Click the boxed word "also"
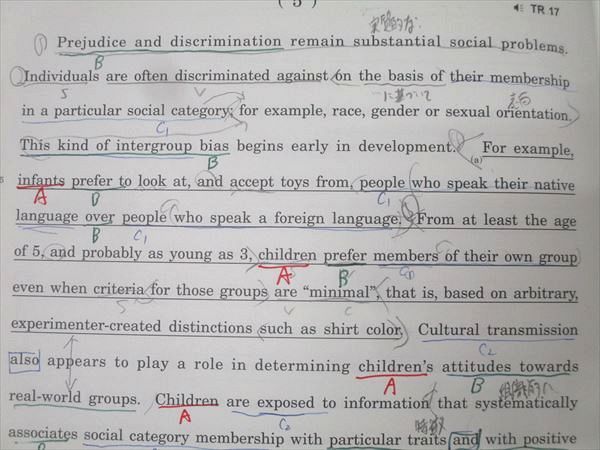600x450 pixels. click(x=24, y=361)
